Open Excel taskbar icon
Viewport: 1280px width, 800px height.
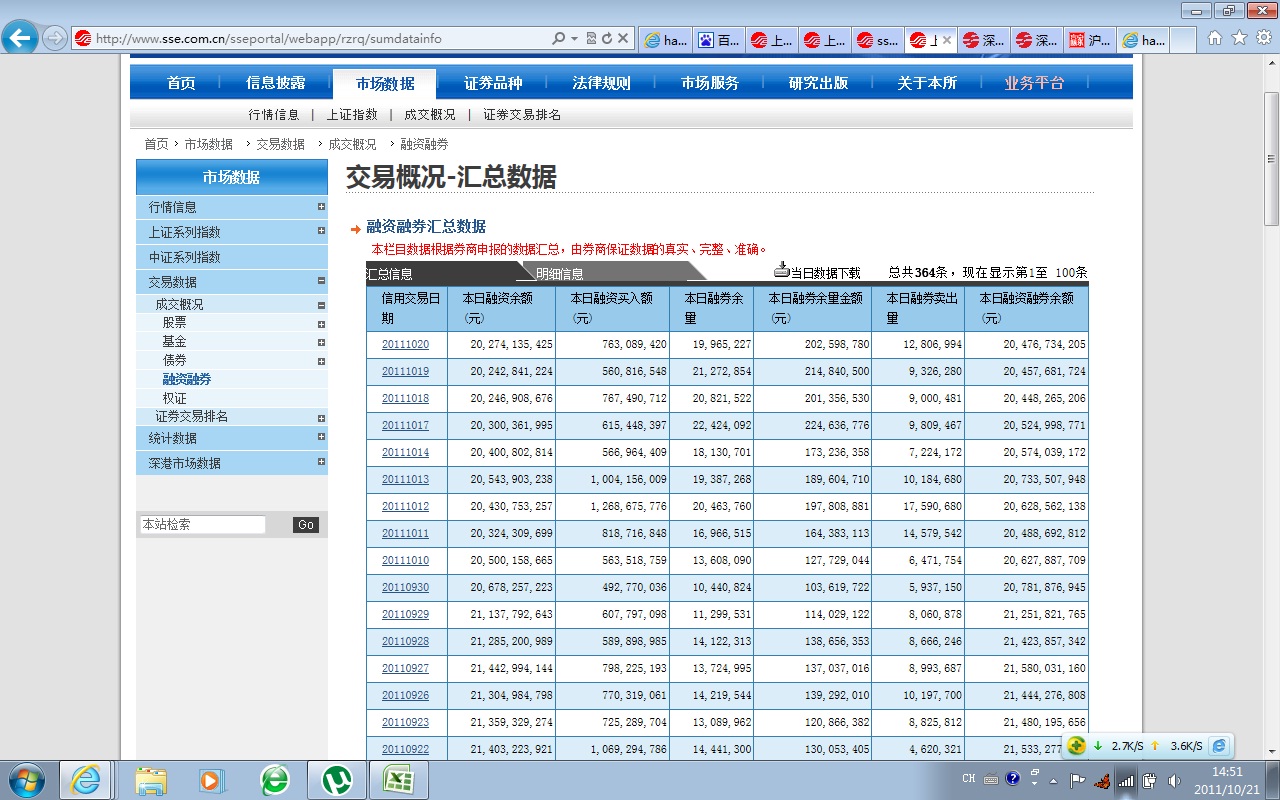[399, 780]
